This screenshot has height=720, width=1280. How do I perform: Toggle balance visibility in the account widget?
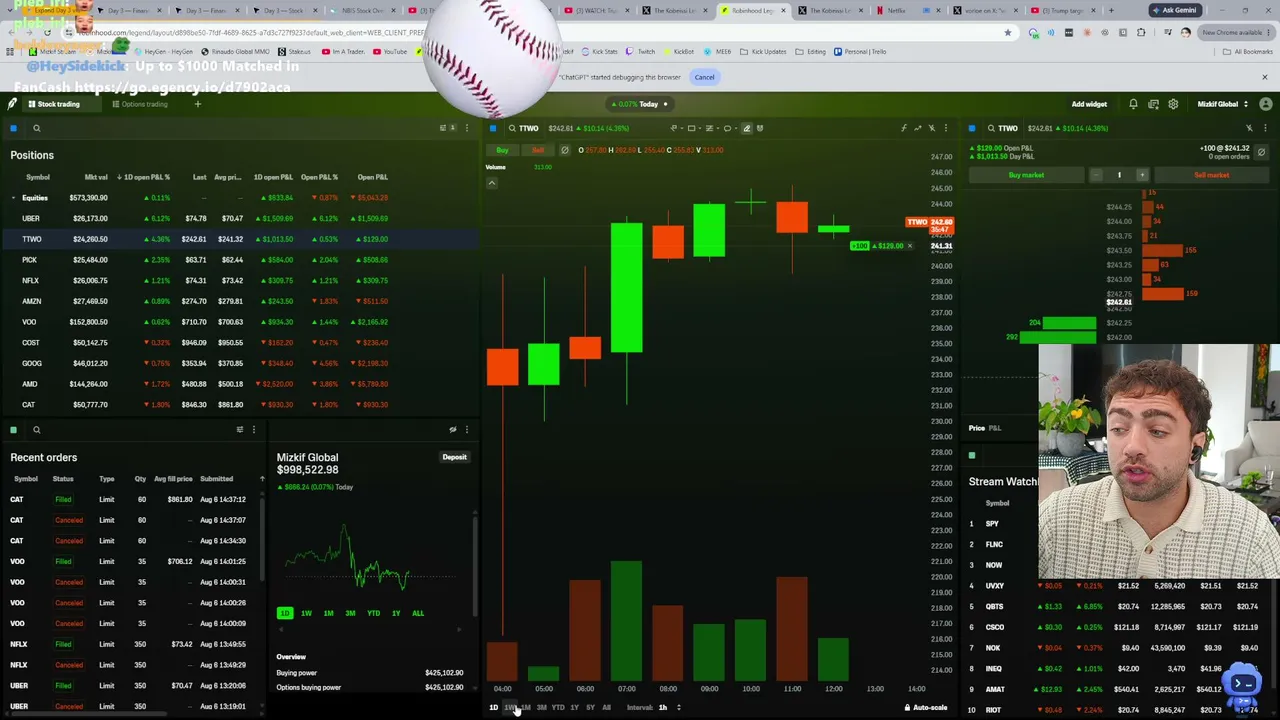(x=452, y=430)
